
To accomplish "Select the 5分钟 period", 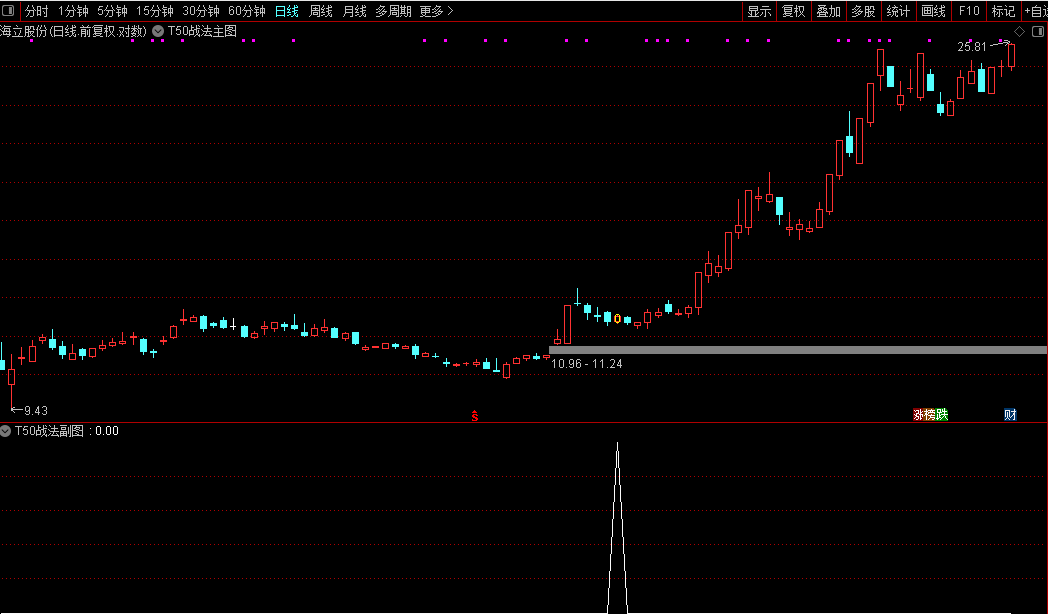I will 112,11.
